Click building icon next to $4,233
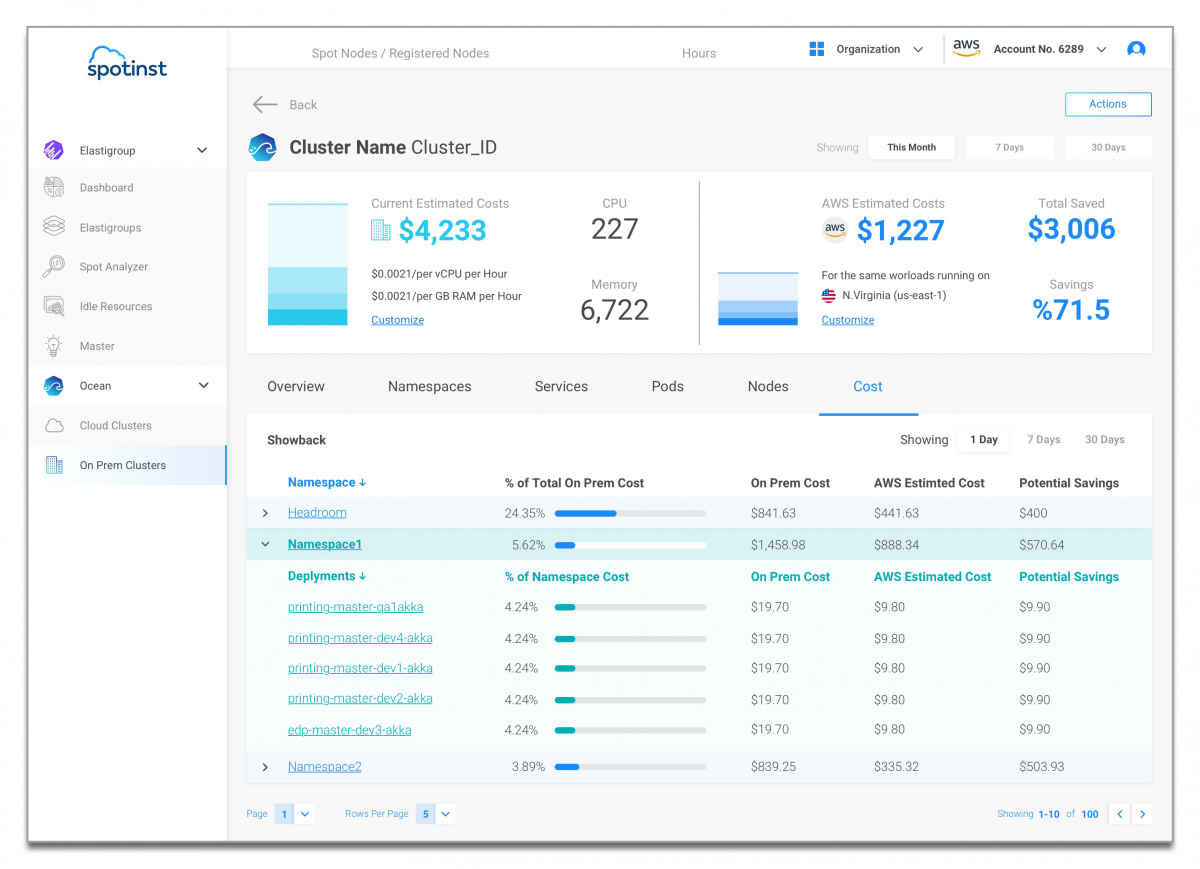This screenshot has height=869, width=1200. 381,230
